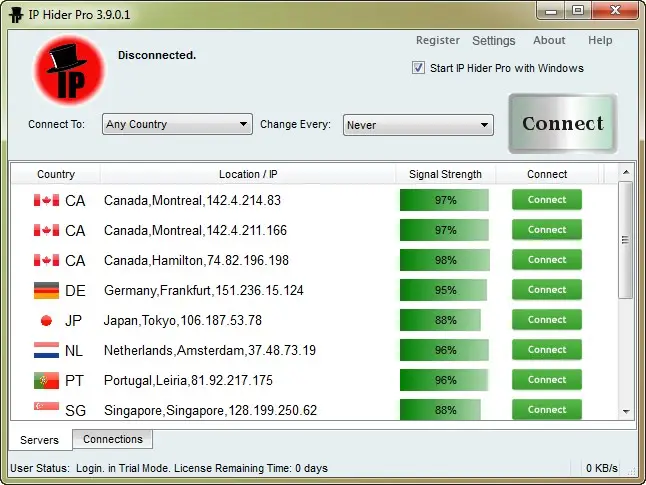Connect to Frankfurt server 151.236.15.124
Screen dimensions: 646x485
[x=547, y=290]
